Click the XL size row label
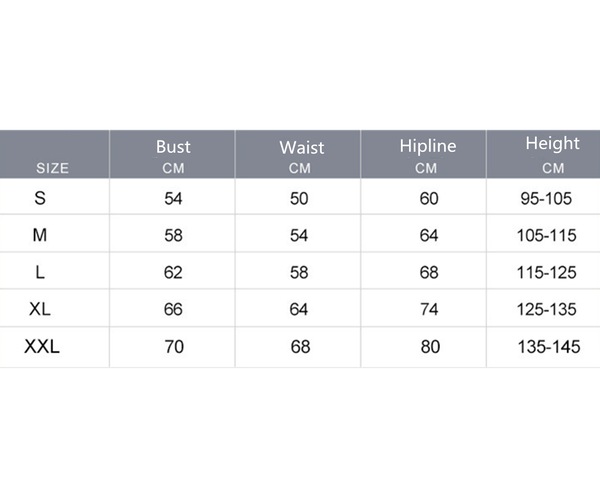 point(40,309)
